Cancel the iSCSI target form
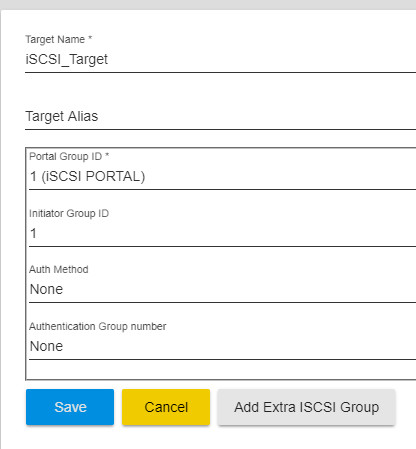 (166, 407)
